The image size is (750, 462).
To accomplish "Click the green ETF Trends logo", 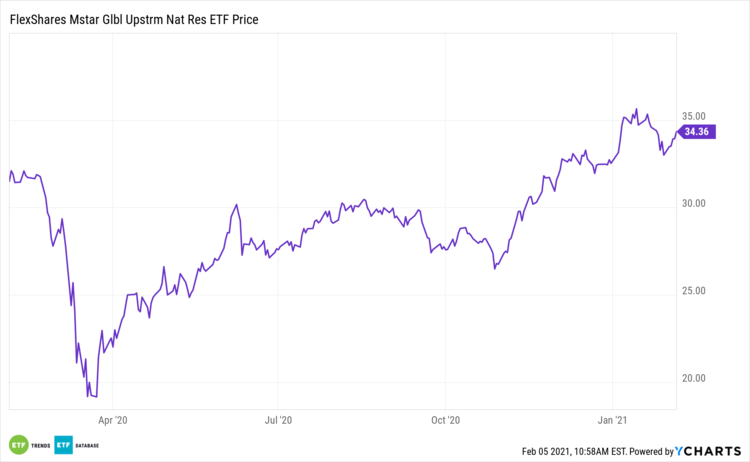I will click(x=17, y=444).
